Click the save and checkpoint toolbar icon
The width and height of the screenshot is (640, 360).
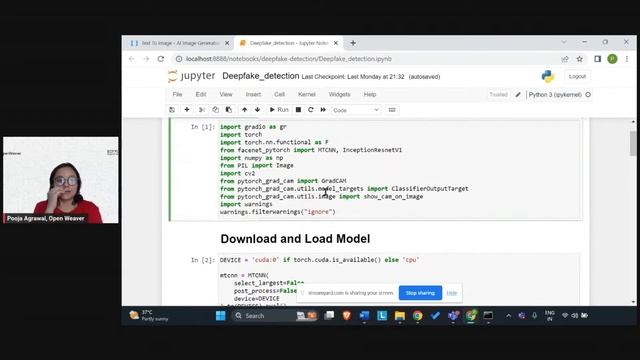[x=172, y=110]
